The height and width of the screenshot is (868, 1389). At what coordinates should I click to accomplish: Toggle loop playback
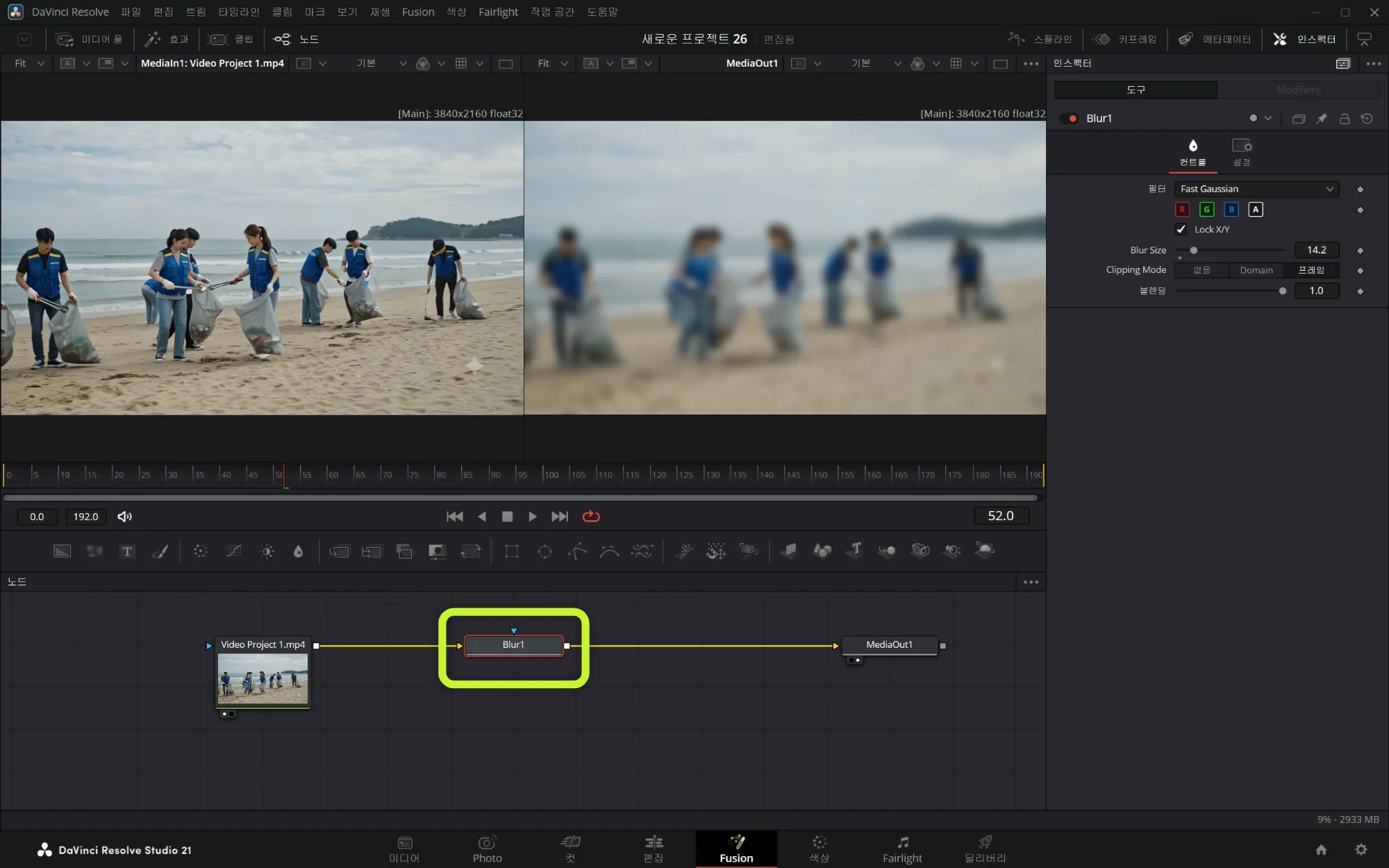pos(591,517)
